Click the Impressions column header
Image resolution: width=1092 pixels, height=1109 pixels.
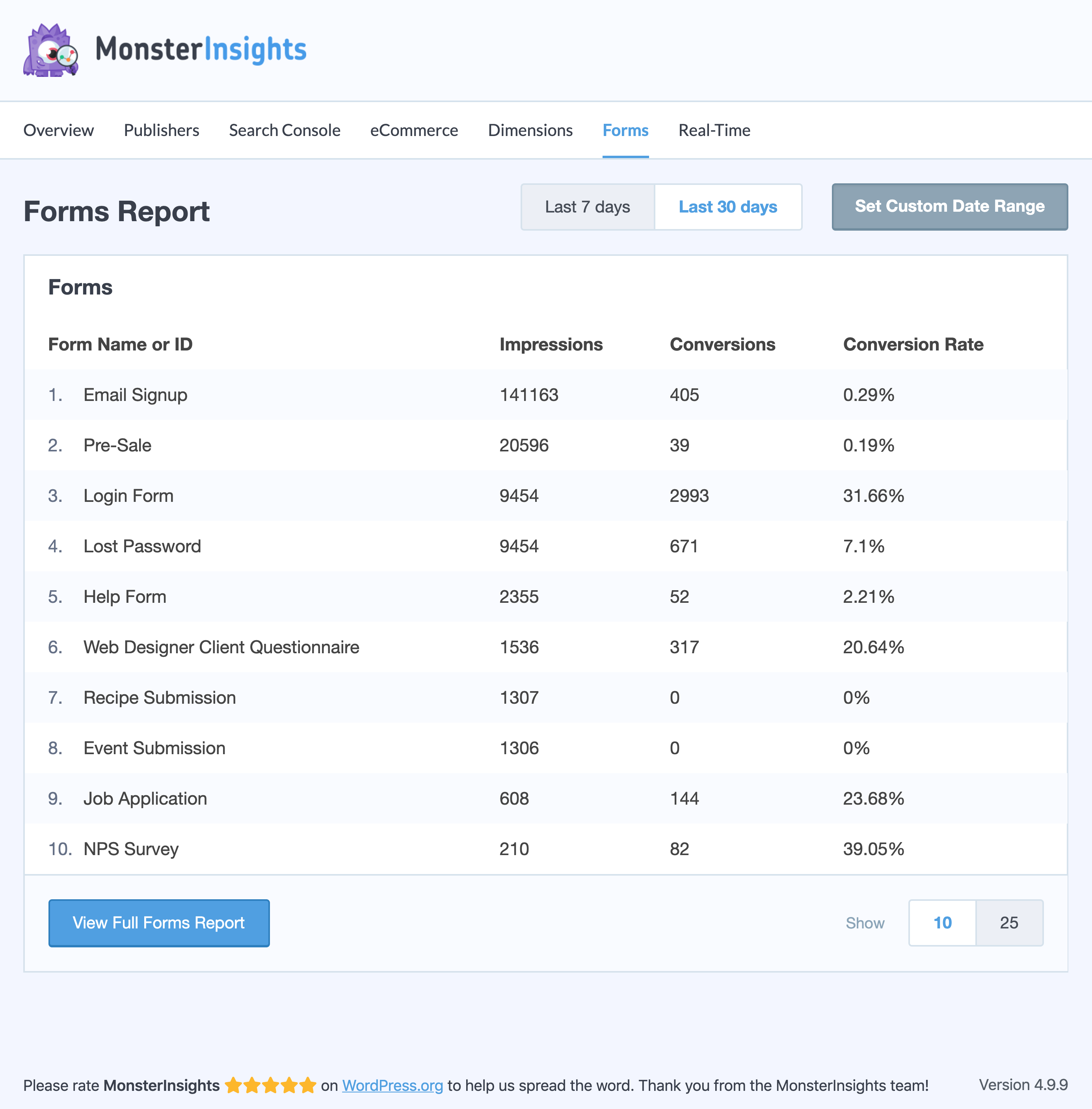click(x=551, y=344)
